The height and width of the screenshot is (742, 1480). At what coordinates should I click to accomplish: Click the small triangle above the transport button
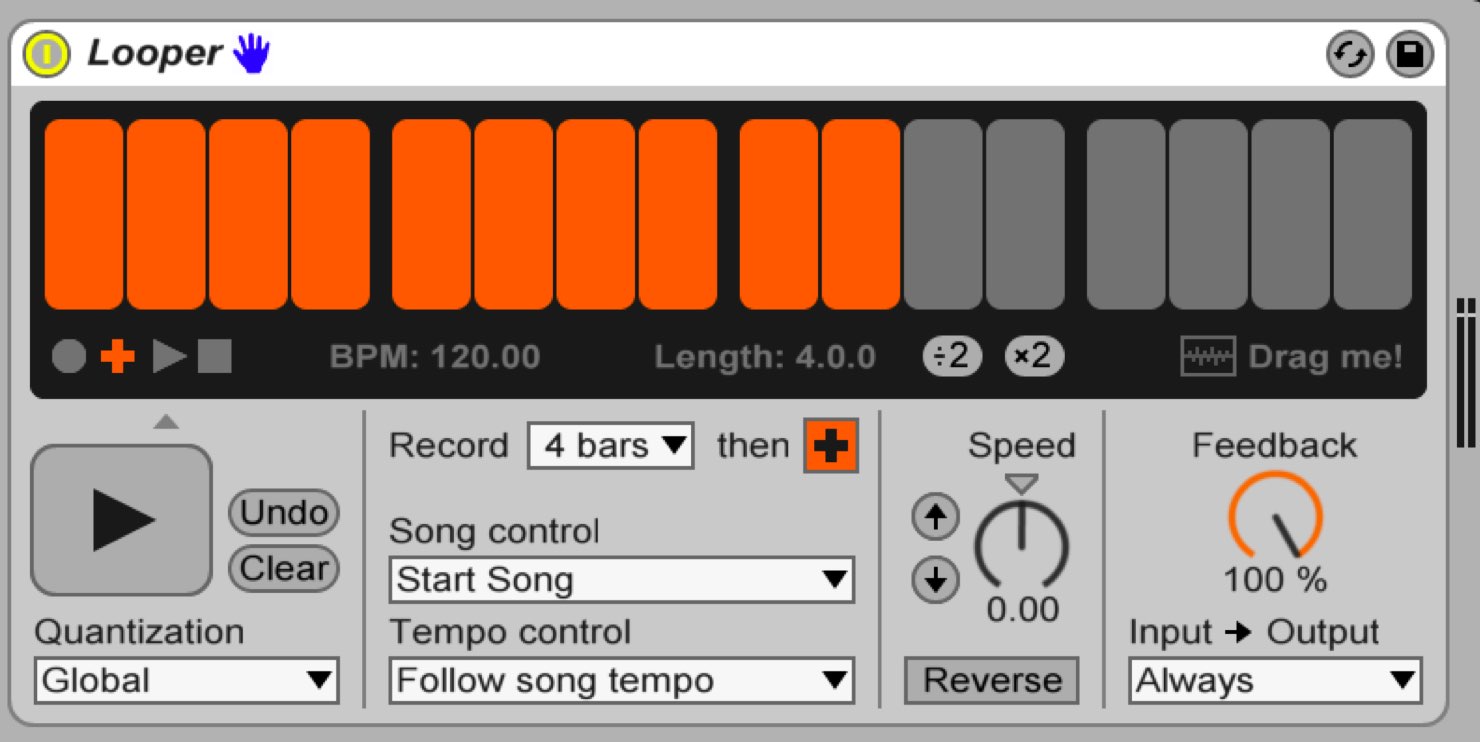166,422
